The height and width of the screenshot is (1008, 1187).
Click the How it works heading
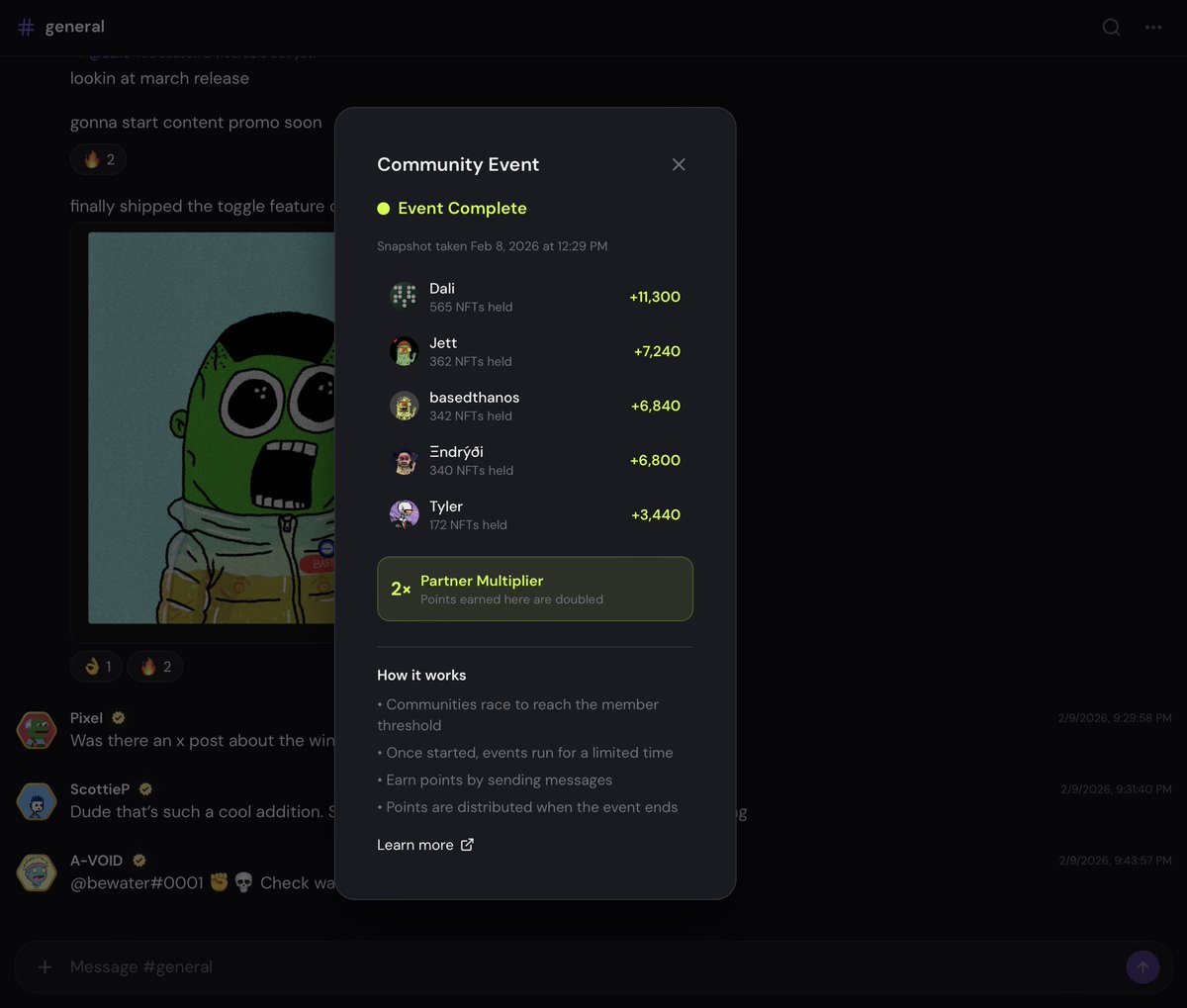tap(421, 675)
